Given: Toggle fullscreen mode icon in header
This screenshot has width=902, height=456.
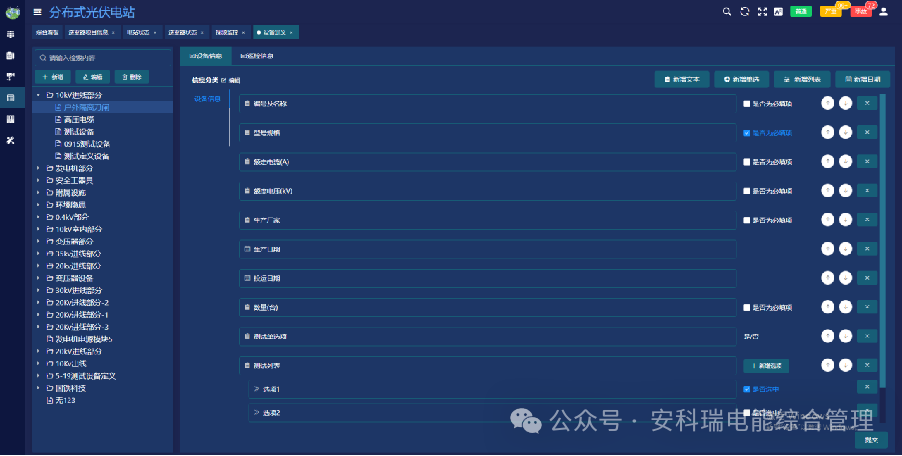Looking at the screenshot, I should [762, 12].
